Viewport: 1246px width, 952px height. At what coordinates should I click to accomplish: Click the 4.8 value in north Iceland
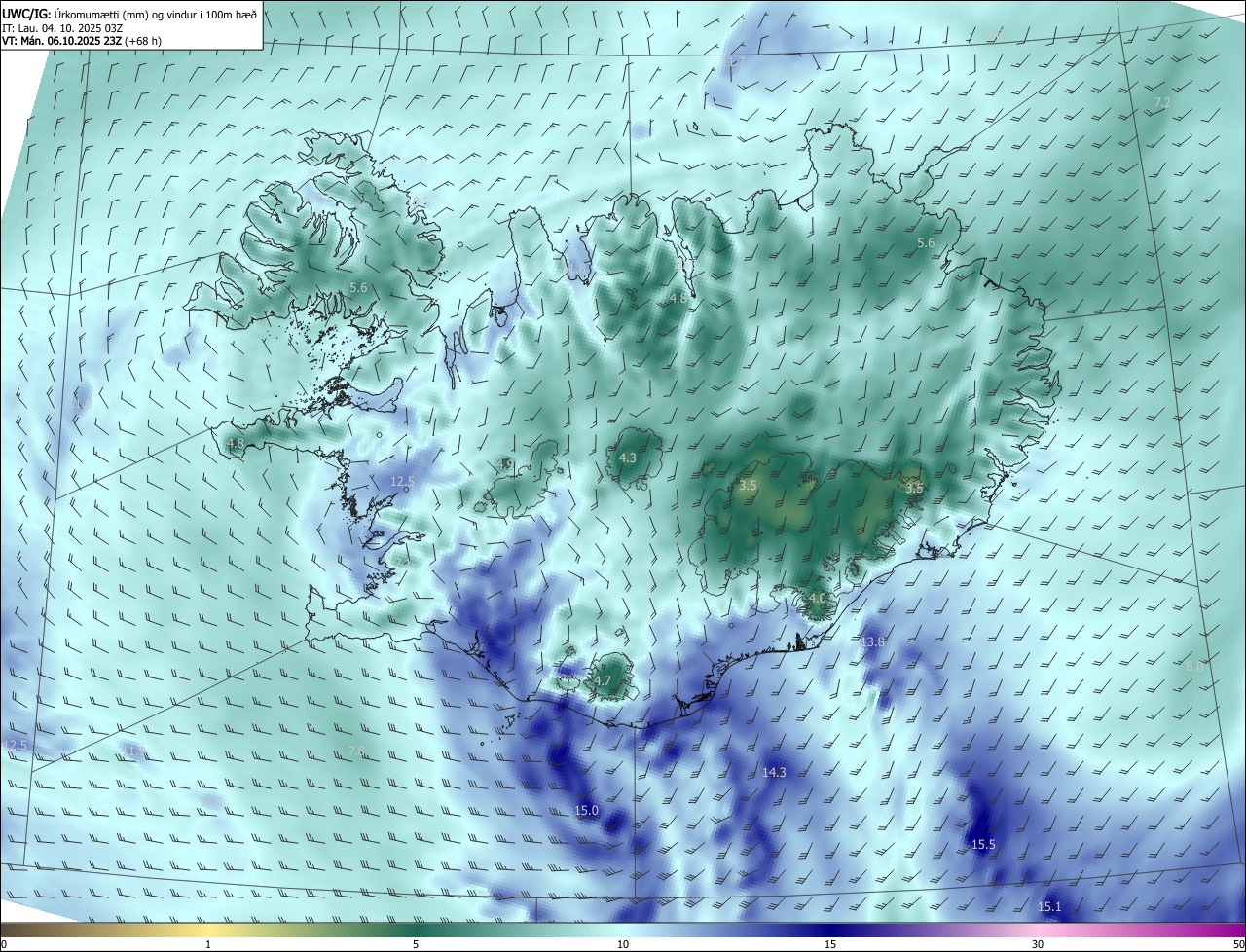(678, 299)
